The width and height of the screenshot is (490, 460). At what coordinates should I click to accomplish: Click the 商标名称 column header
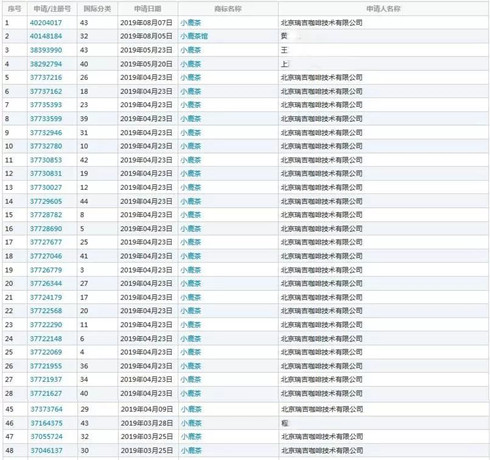point(228,9)
